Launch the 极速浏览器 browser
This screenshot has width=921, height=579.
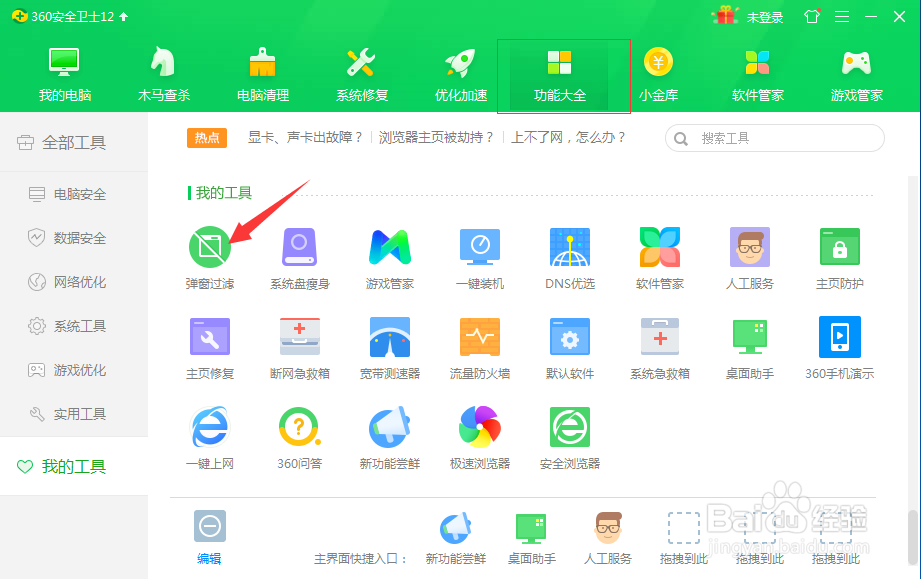[480, 437]
